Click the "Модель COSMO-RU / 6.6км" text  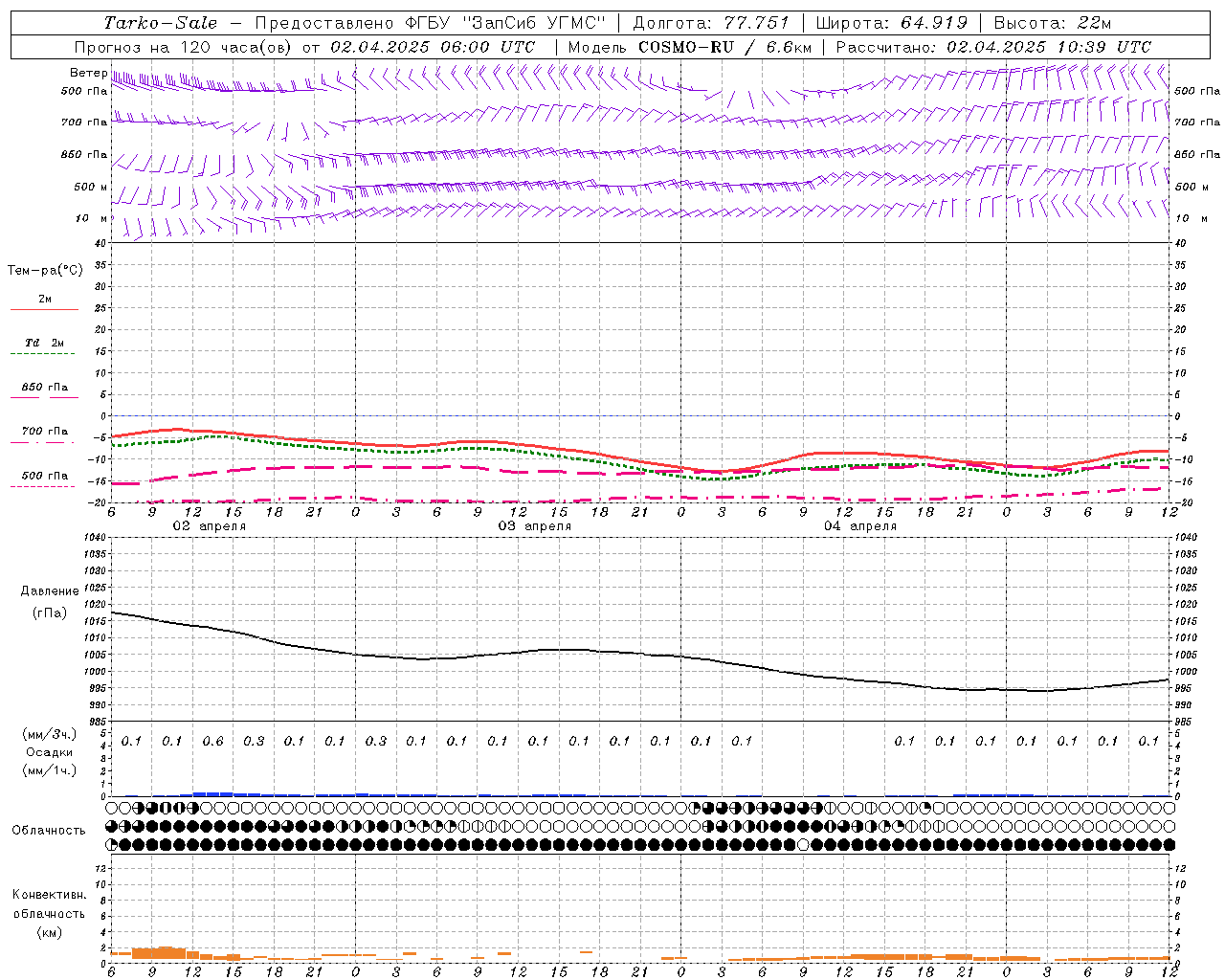click(689, 47)
